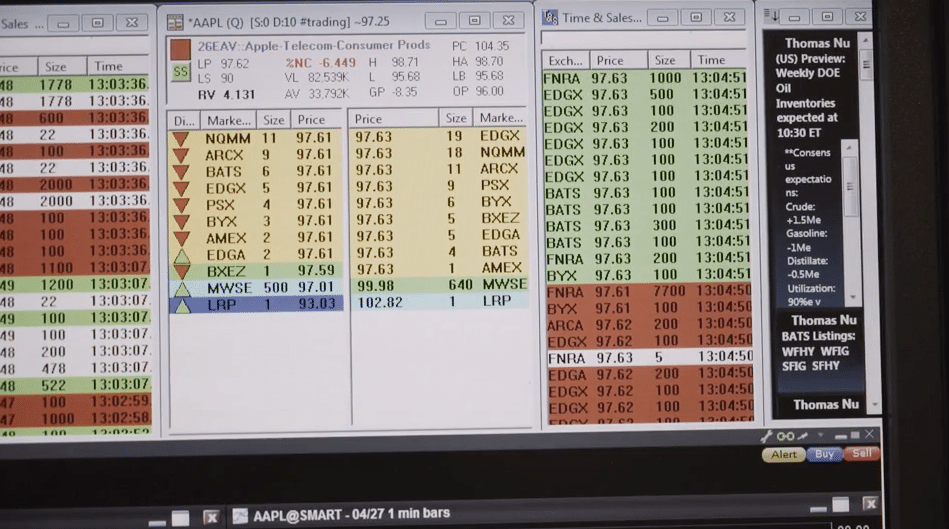Sort asks by the ask-side Price column header

coord(393,119)
